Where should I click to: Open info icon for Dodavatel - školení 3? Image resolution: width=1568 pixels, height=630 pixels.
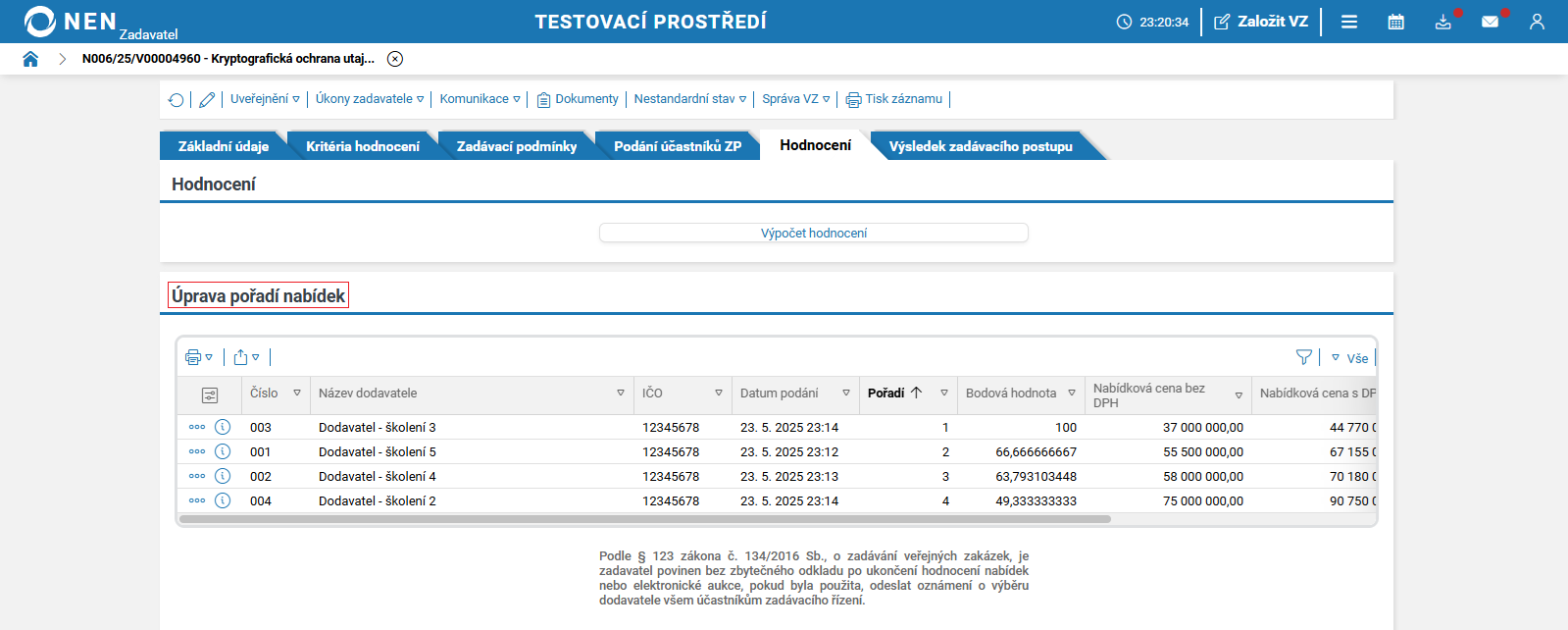pyautogui.click(x=223, y=427)
